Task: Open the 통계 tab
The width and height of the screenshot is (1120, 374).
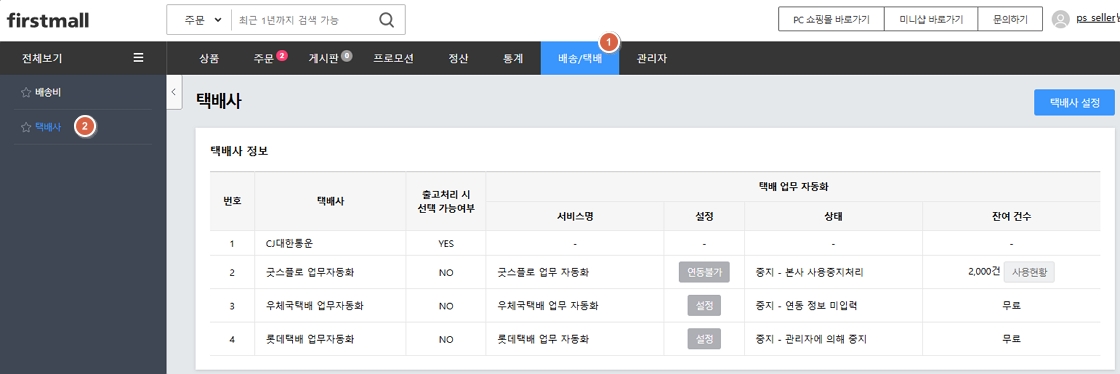Action: point(513,59)
